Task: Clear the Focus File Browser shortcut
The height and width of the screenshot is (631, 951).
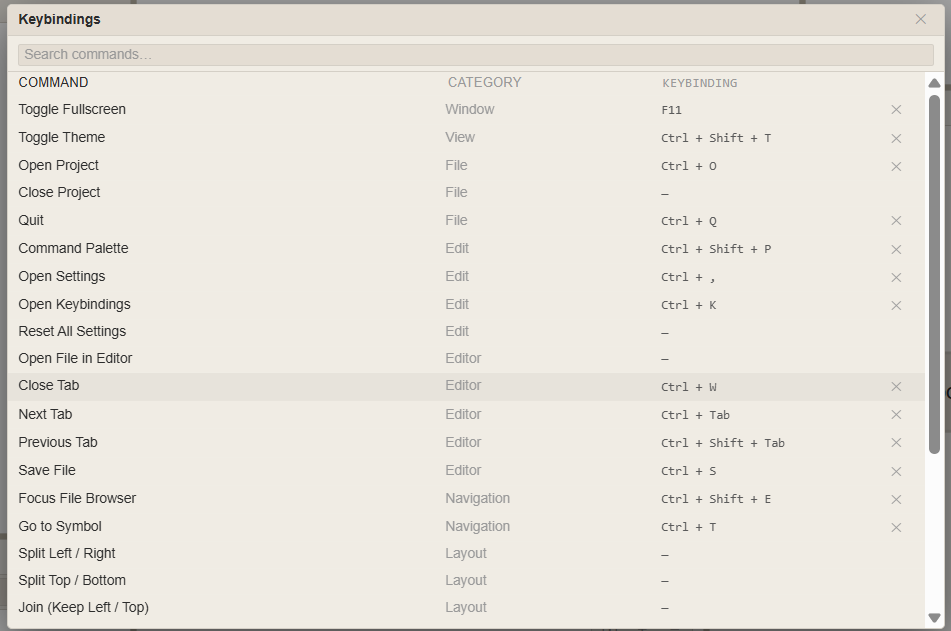Action: (x=896, y=499)
